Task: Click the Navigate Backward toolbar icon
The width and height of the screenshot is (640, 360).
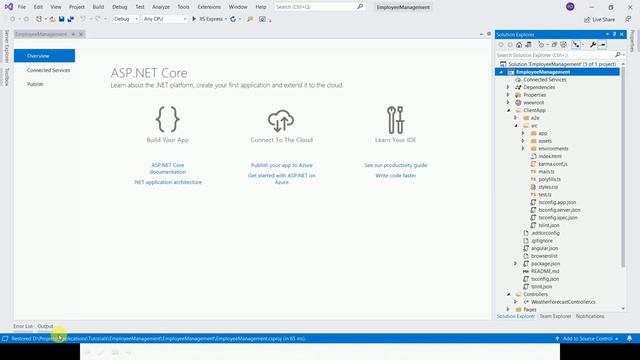Action: pyautogui.click(x=13, y=19)
